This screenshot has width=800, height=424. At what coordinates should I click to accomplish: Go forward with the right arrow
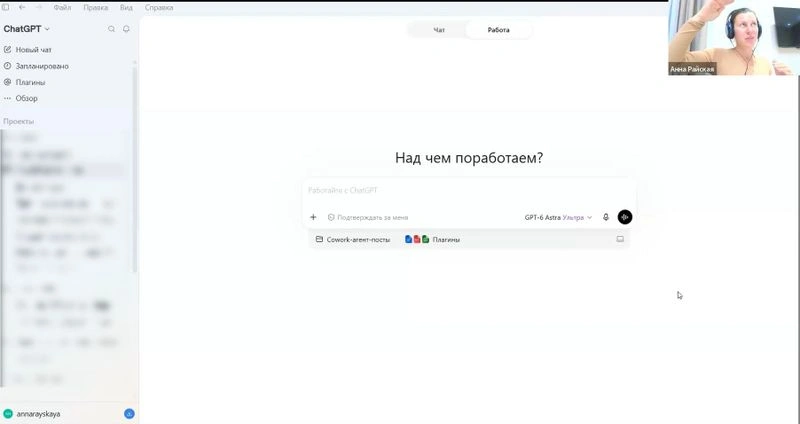coord(38,8)
